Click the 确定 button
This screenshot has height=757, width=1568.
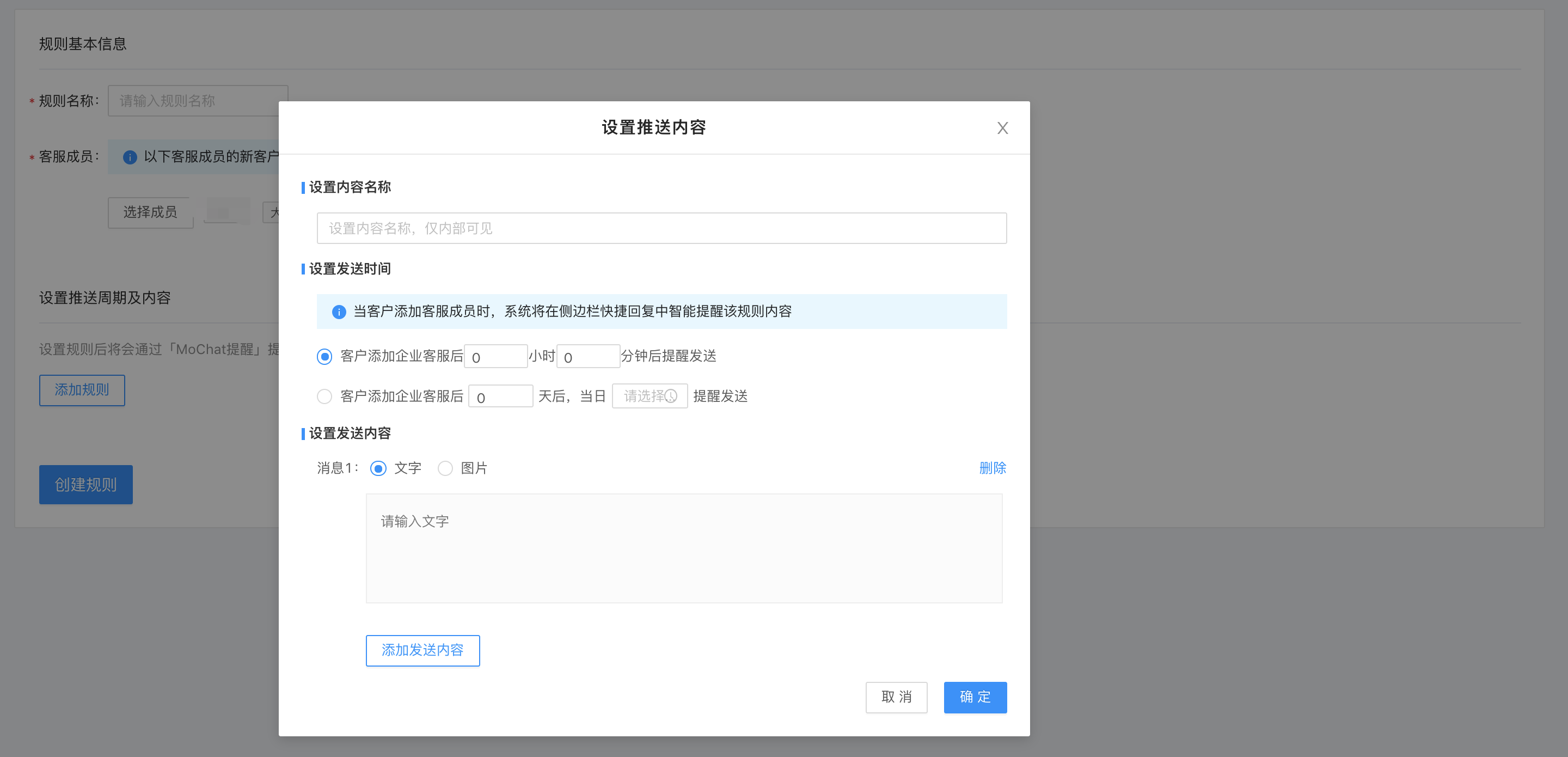tap(975, 697)
